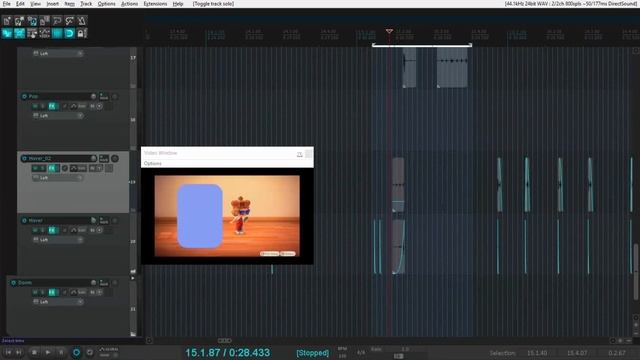This screenshot has width=640, height=360.
Task: Open Options menu in Video Window
Action: [x=153, y=163]
